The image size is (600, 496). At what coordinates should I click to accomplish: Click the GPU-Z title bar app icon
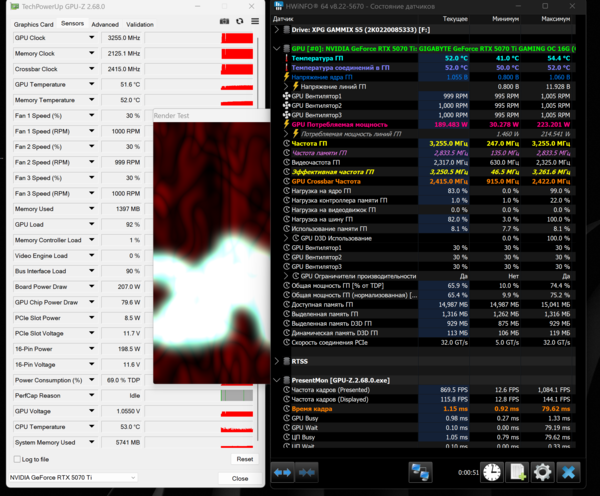tap(15, 7)
